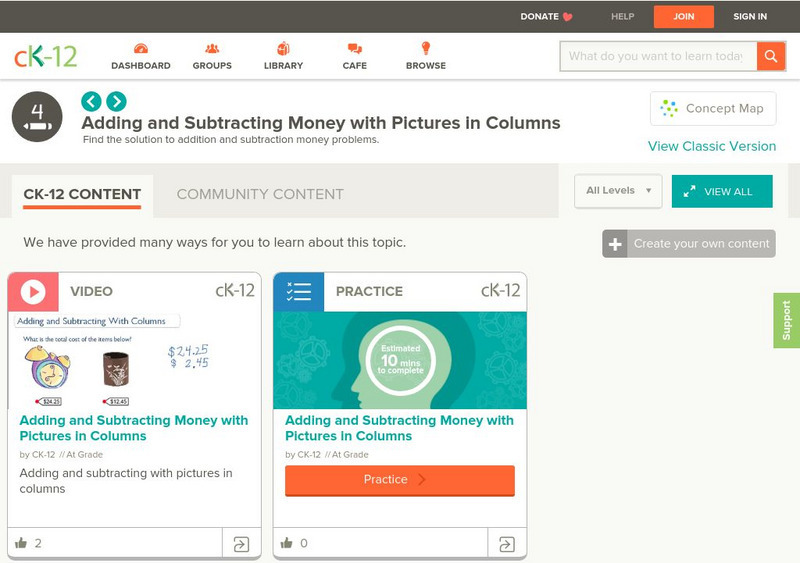Click Create your own content button
Screen dimensions: 800x563
coord(689,243)
